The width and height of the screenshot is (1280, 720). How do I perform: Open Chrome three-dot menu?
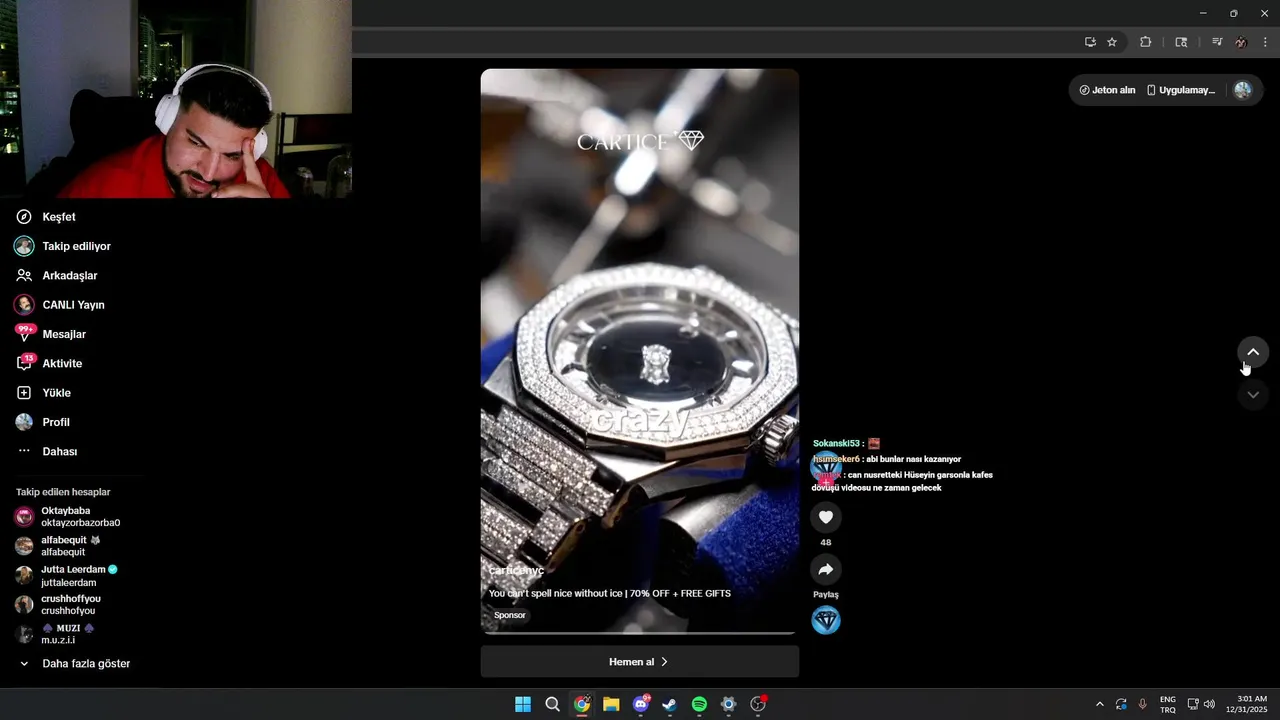1266,42
